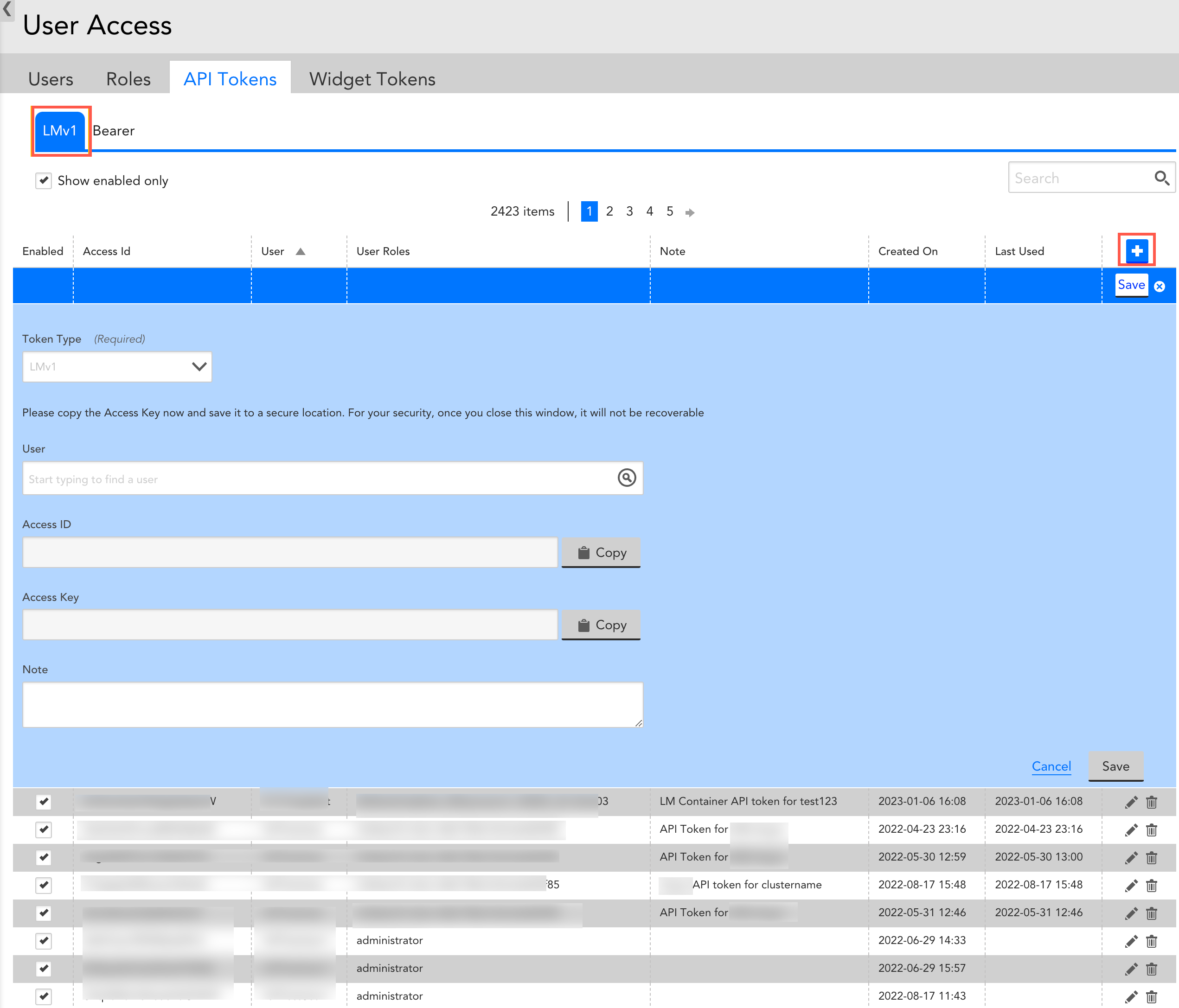Click the Cancel button to discard changes
1179x1008 pixels.
coord(1051,766)
